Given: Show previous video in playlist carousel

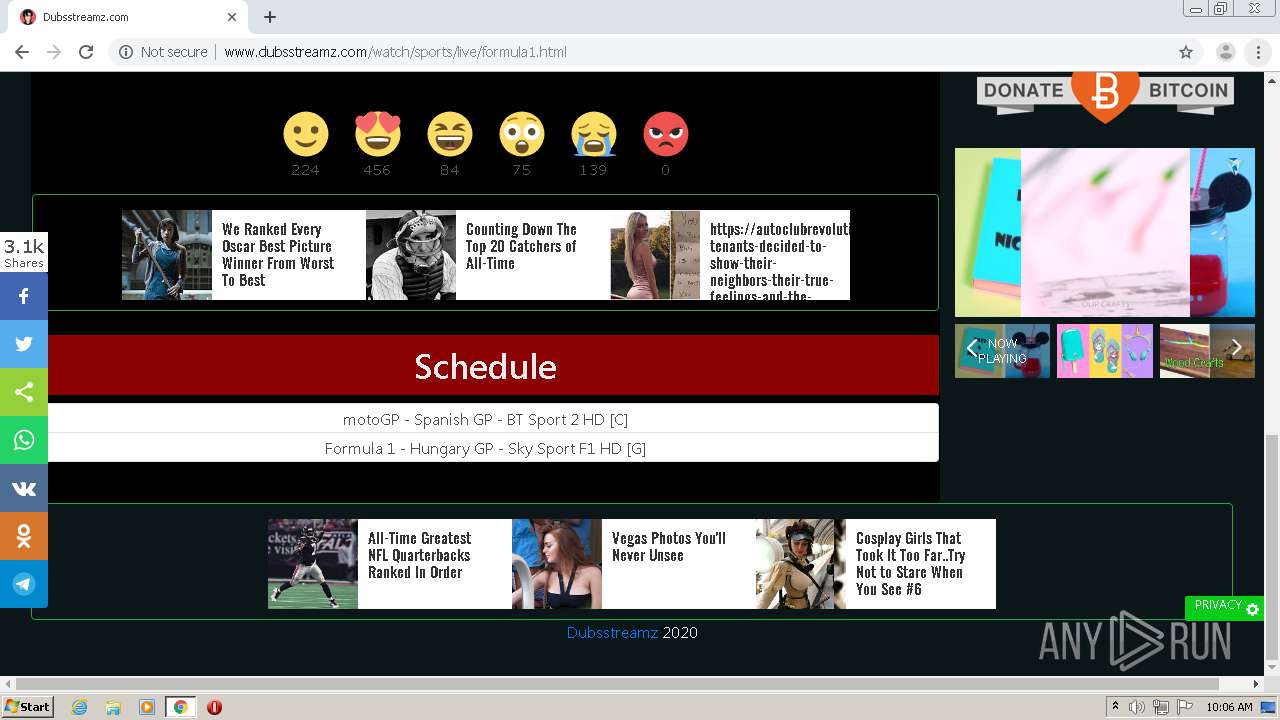Looking at the screenshot, I should point(972,348).
